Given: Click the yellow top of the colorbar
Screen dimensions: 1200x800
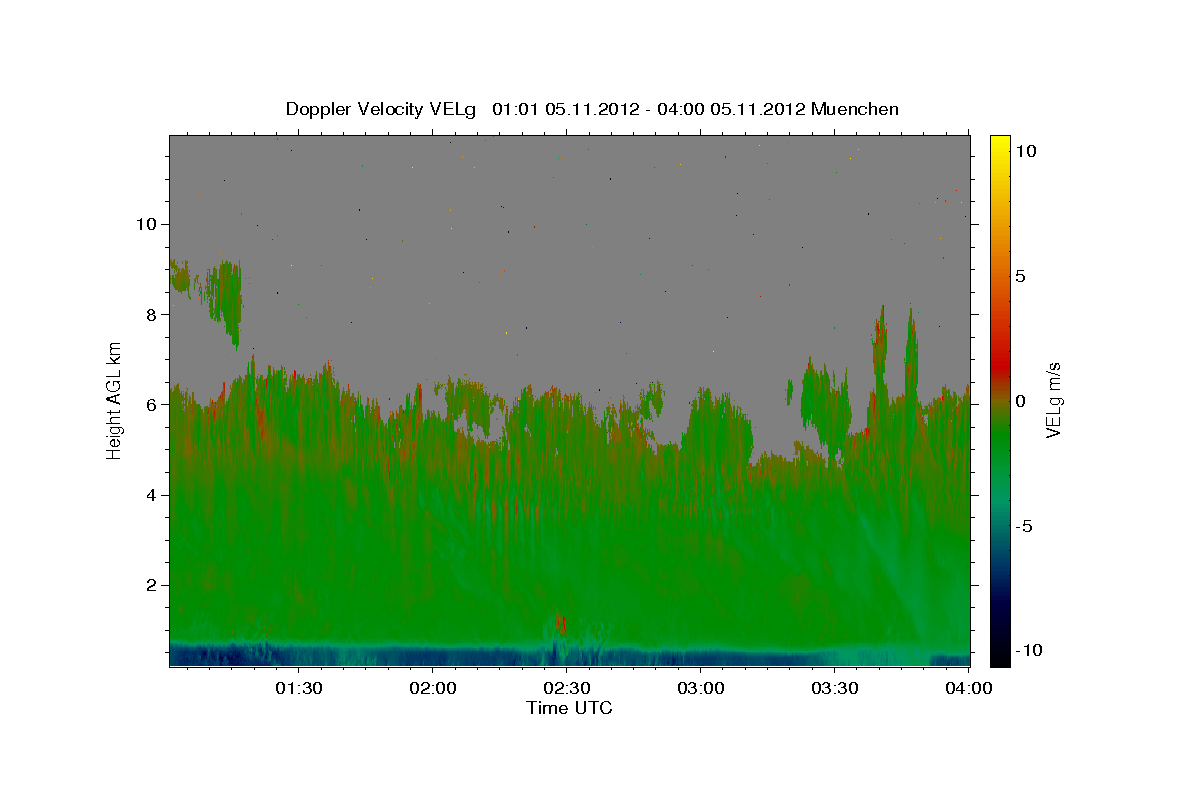Looking at the screenshot, I should coord(1000,145).
